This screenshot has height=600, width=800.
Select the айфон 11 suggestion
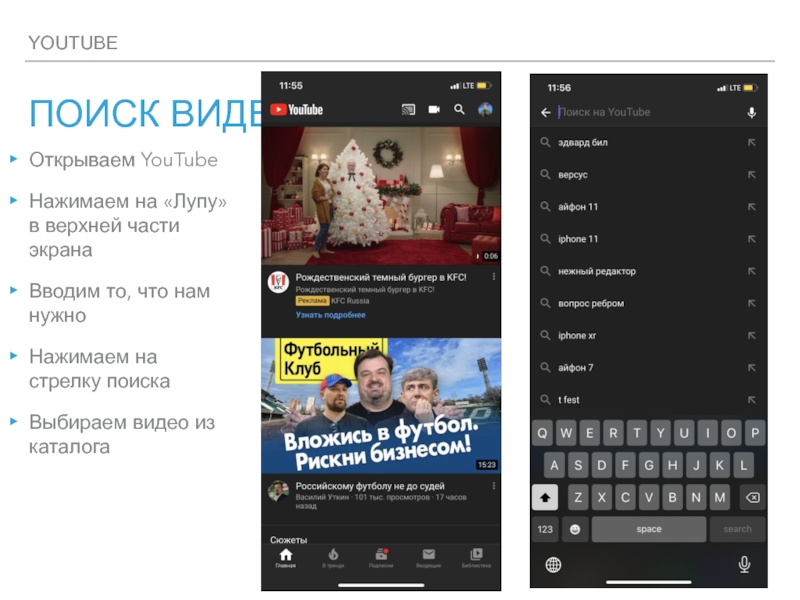pos(649,207)
